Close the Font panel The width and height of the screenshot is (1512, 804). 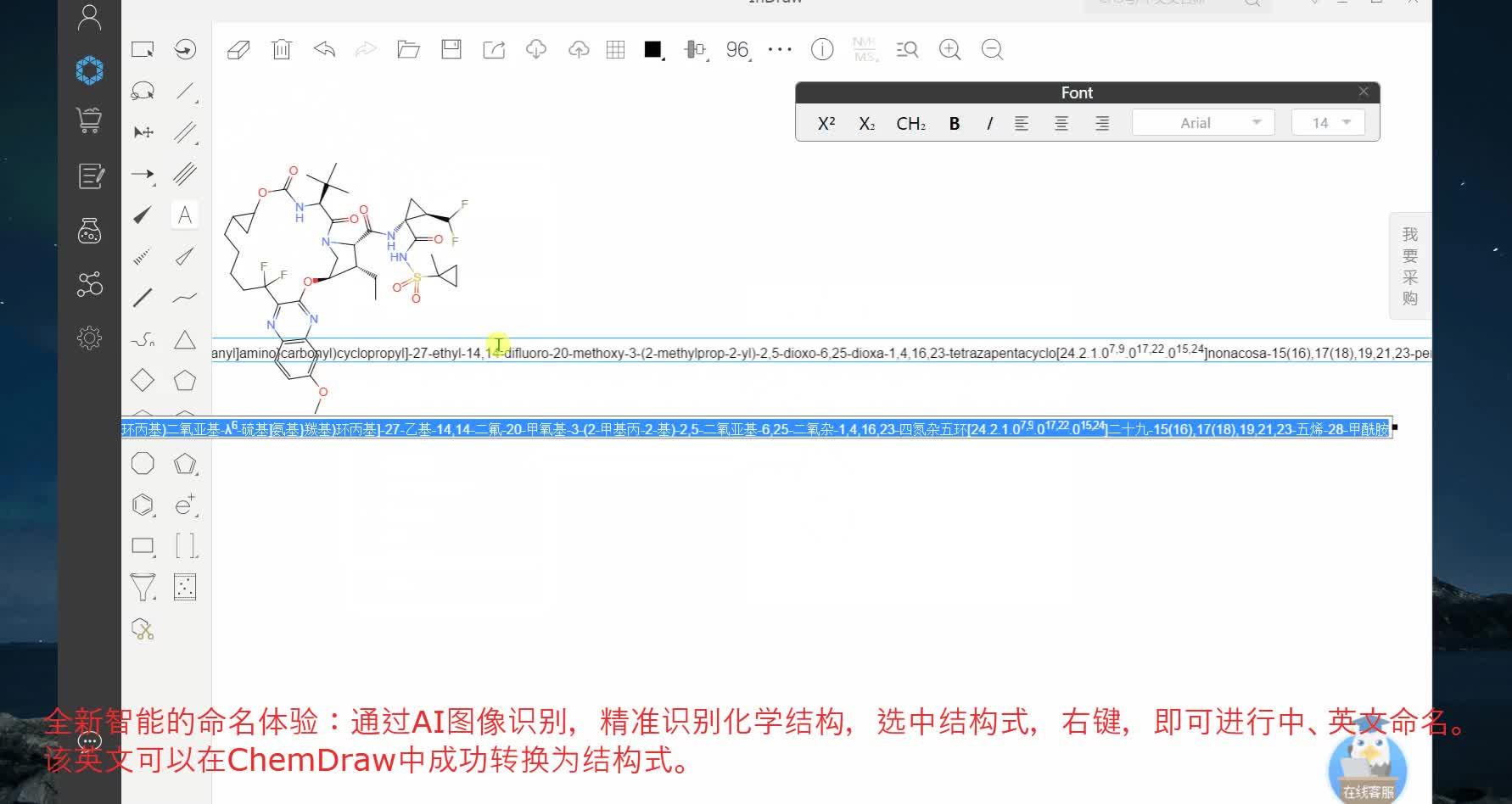click(1364, 91)
